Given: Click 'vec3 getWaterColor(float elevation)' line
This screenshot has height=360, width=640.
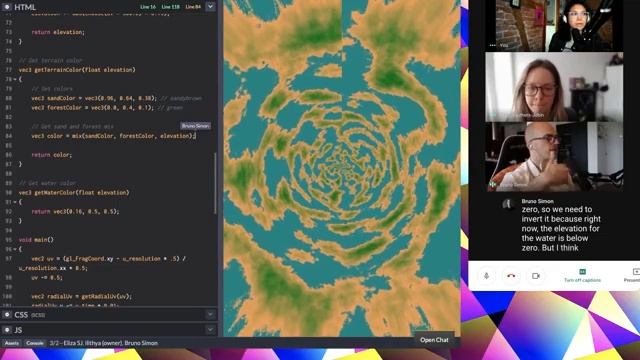Looking at the screenshot, I should 74,192.
